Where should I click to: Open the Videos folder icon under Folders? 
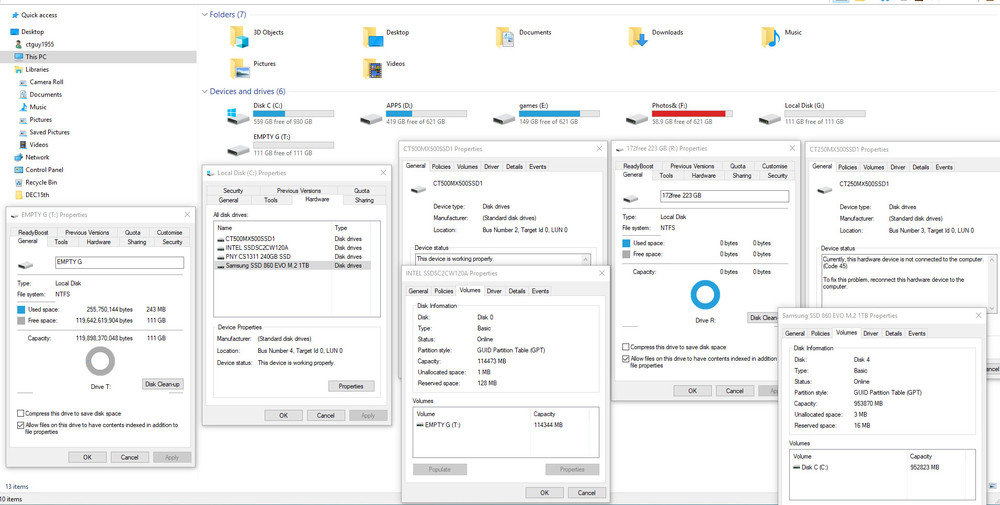[372, 68]
